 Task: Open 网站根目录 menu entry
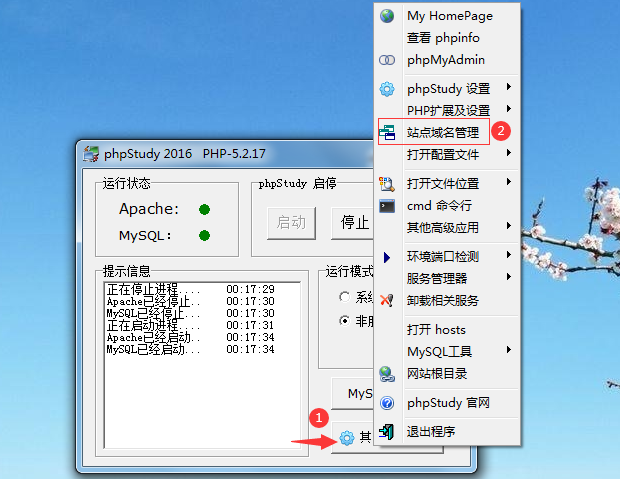(x=447, y=374)
